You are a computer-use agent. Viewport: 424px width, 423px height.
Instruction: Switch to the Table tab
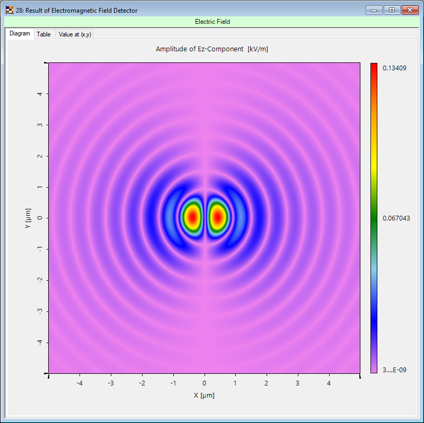pos(44,34)
